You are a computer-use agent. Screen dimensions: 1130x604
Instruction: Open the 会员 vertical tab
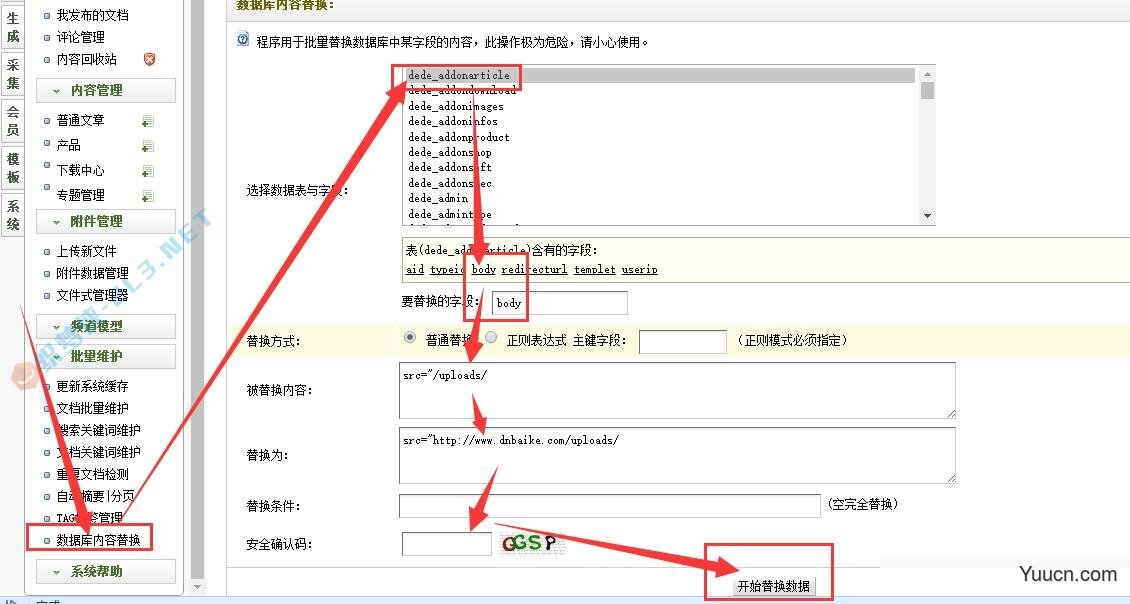13,121
